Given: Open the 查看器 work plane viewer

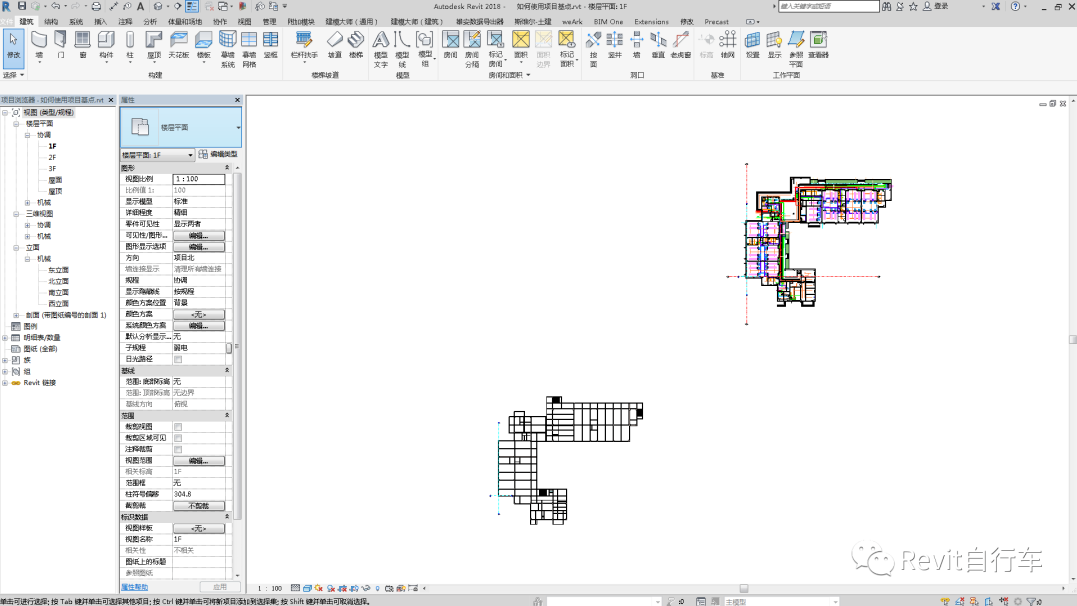Looking at the screenshot, I should 819,45.
